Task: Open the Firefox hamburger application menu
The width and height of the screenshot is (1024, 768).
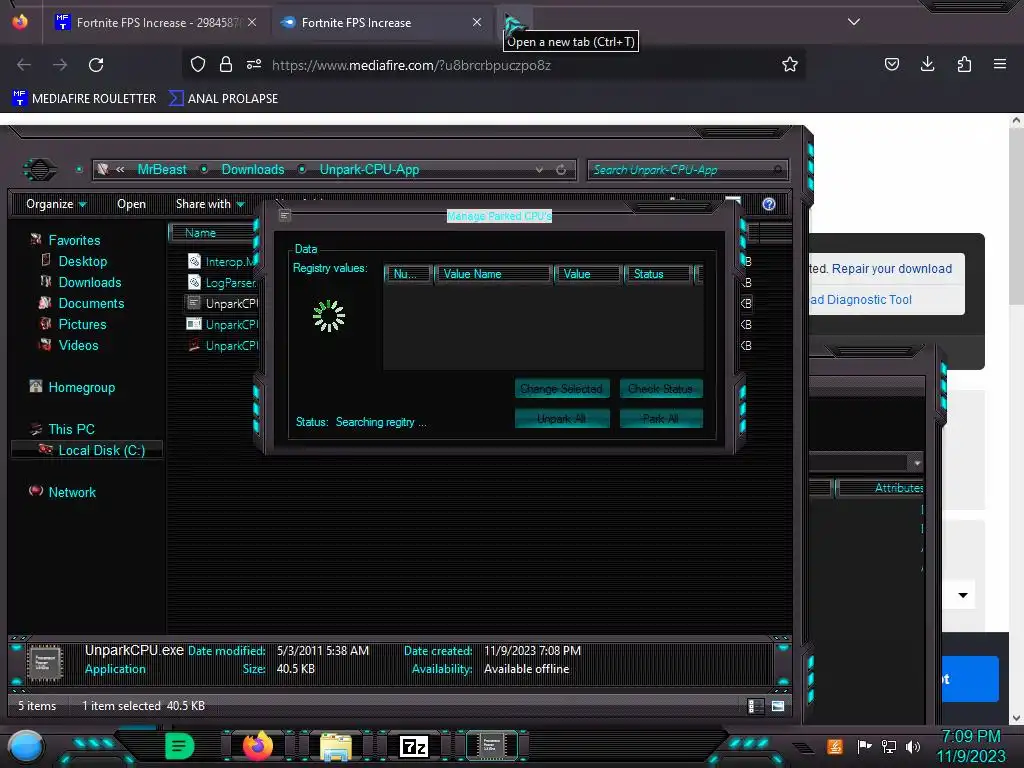Action: click(x=1000, y=64)
